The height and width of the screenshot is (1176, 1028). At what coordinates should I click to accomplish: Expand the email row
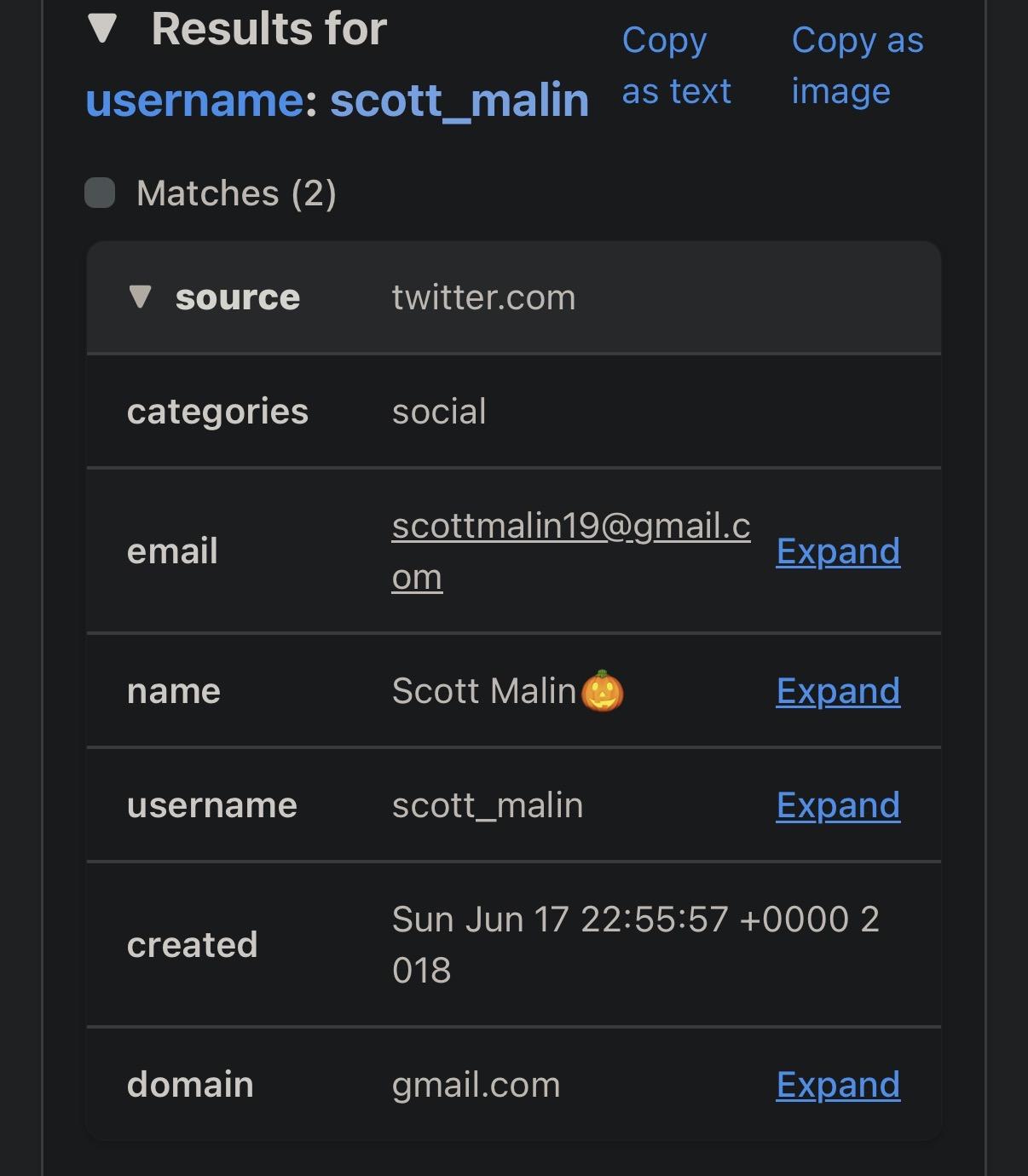[837, 551]
